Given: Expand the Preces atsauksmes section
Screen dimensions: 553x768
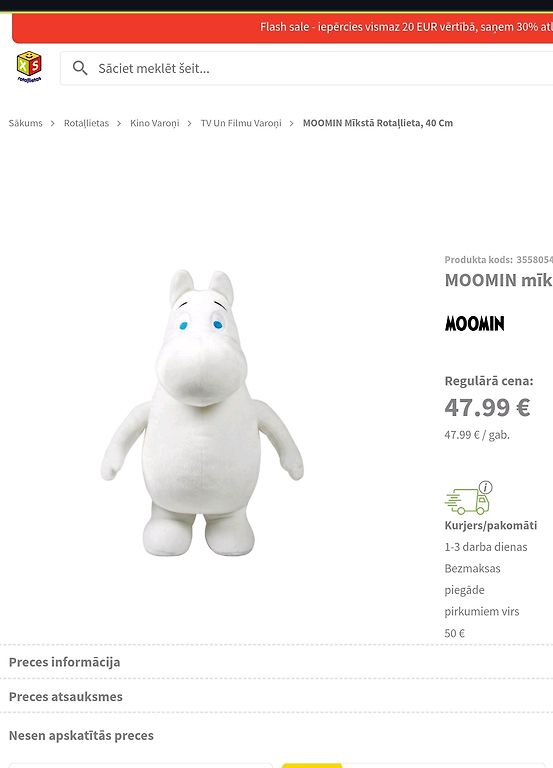Looking at the screenshot, I should coord(276,696).
